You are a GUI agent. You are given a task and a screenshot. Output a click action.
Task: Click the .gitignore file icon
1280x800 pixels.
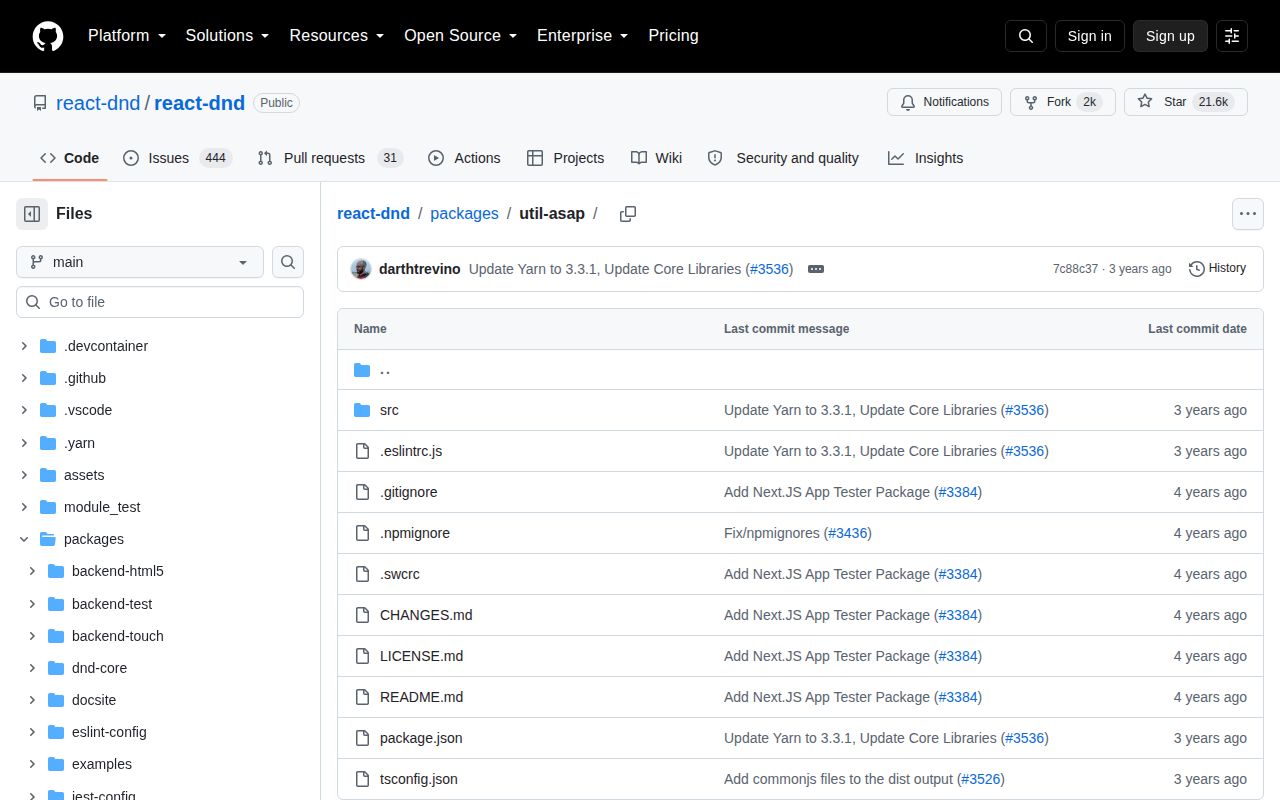pyautogui.click(x=362, y=492)
